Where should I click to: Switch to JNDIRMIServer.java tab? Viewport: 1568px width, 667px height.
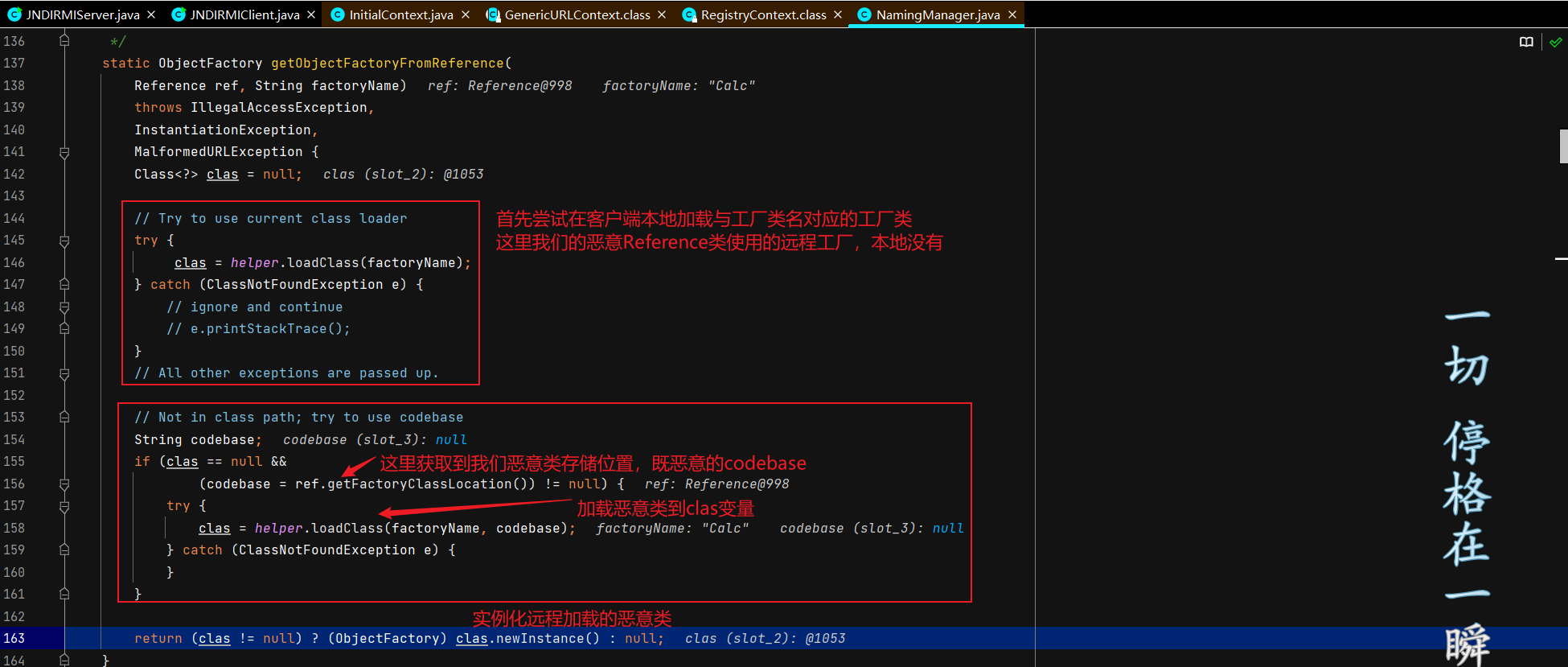pyautogui.click(x=82, y=14)
